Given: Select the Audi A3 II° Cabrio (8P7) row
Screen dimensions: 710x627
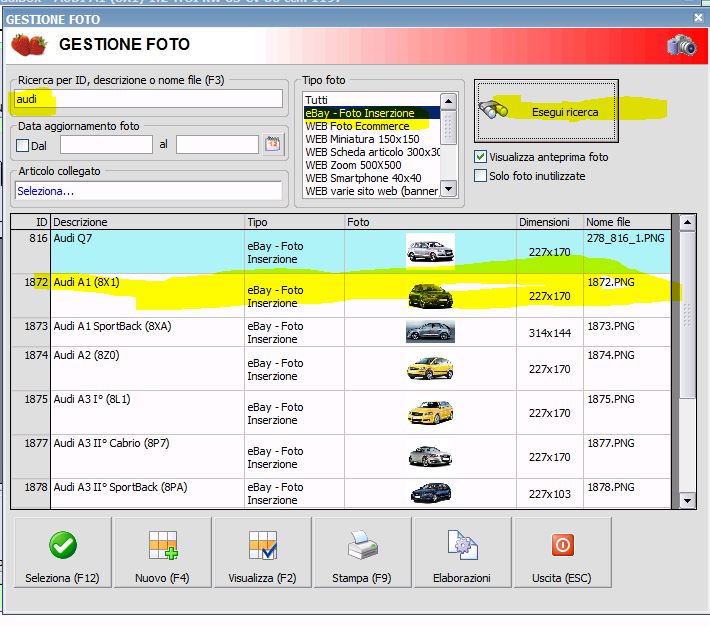Looking at the screenshot, I should [x=341, y=456].
